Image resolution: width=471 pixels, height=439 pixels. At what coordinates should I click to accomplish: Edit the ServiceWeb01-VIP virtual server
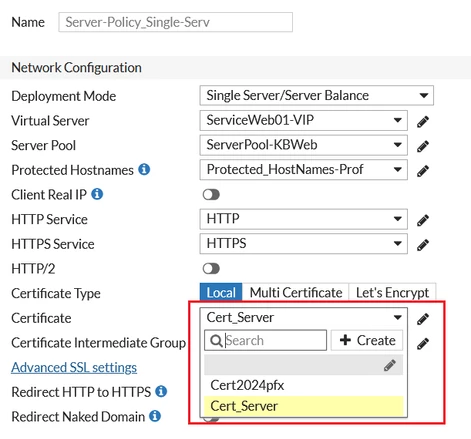(x=423, y=122)
